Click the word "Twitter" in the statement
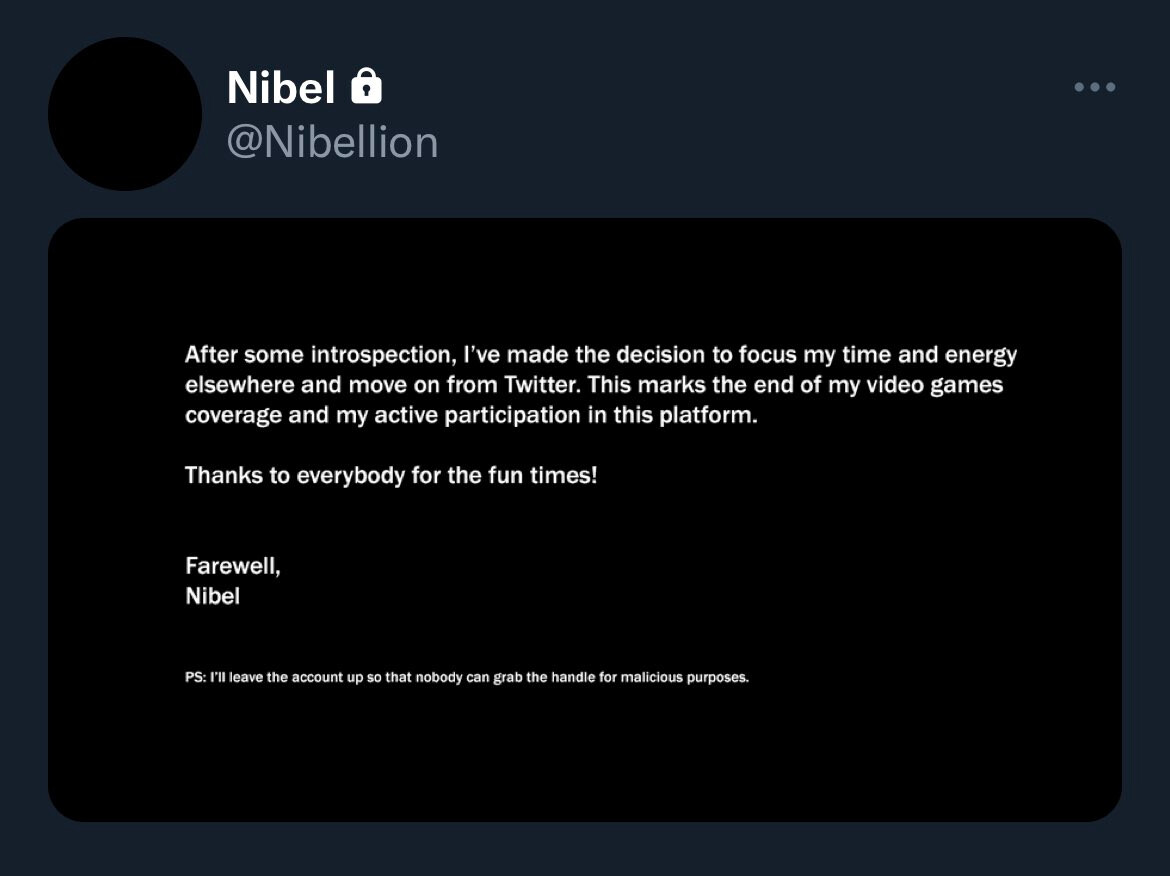This screenshot has width=1170, height=876. pyautogui.click(x=568, y=385)
